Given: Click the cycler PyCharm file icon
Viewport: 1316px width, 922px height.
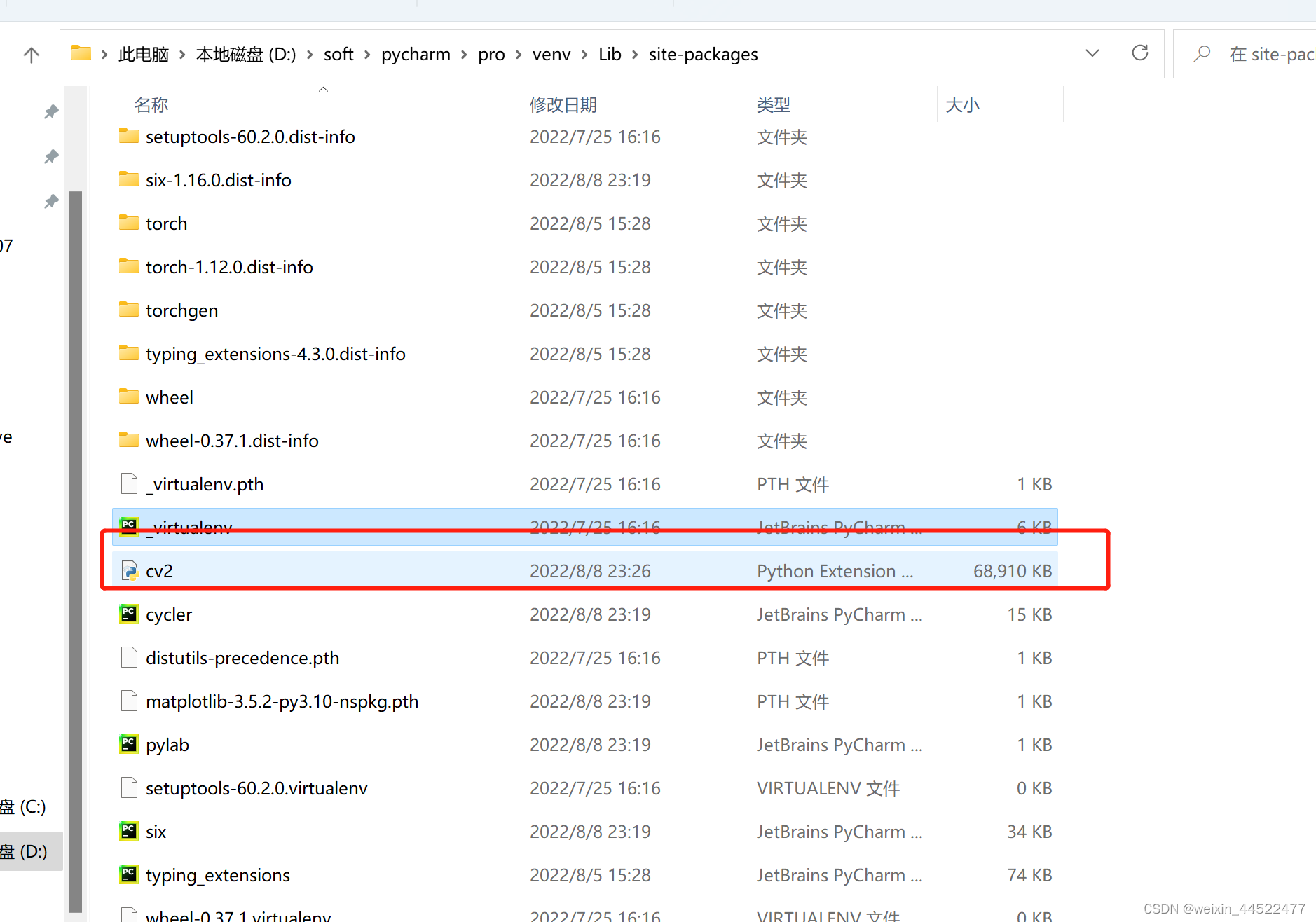Looking at the screenshot, I should point(129,614).
